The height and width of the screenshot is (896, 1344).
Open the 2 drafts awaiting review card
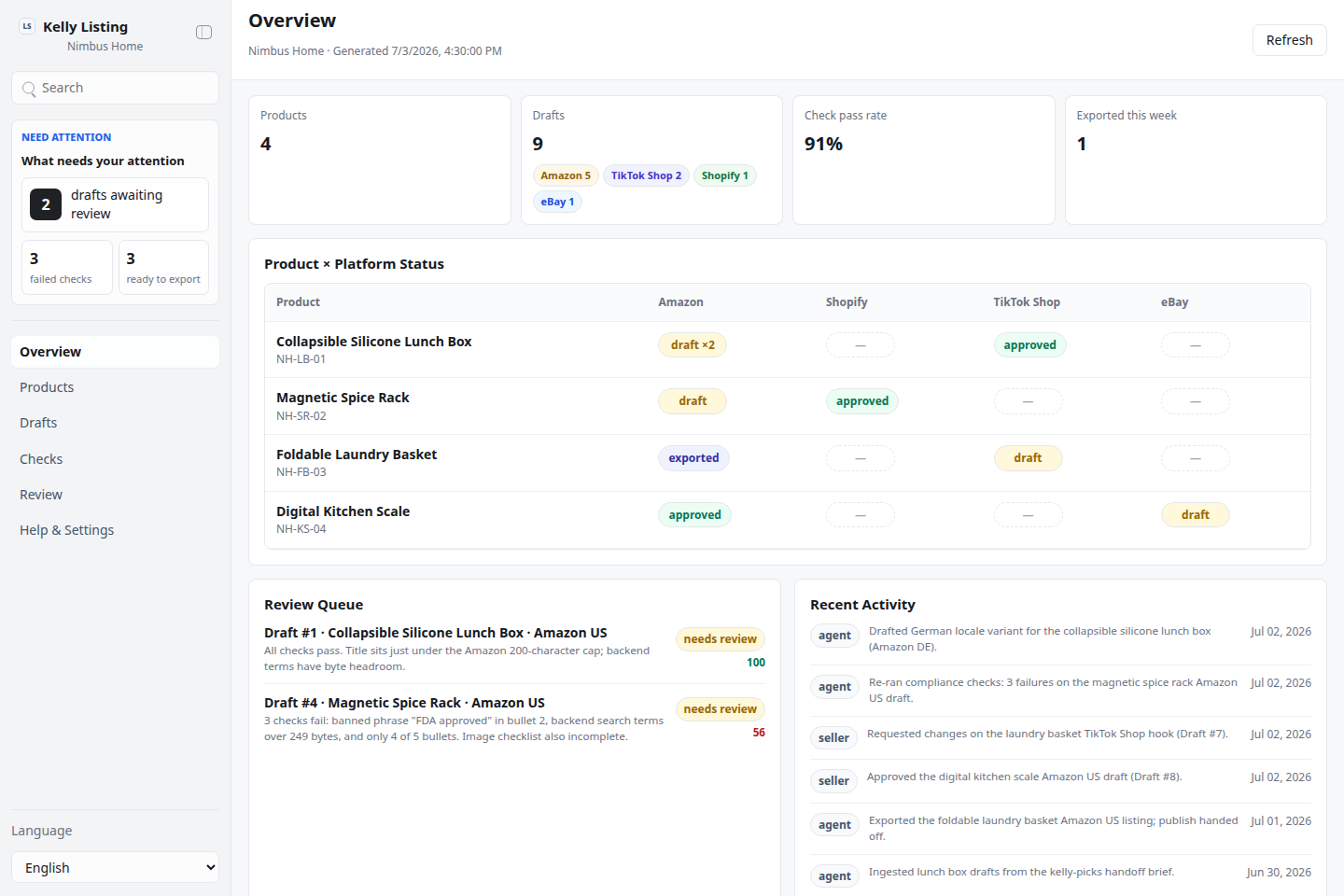tap(115, 204)
